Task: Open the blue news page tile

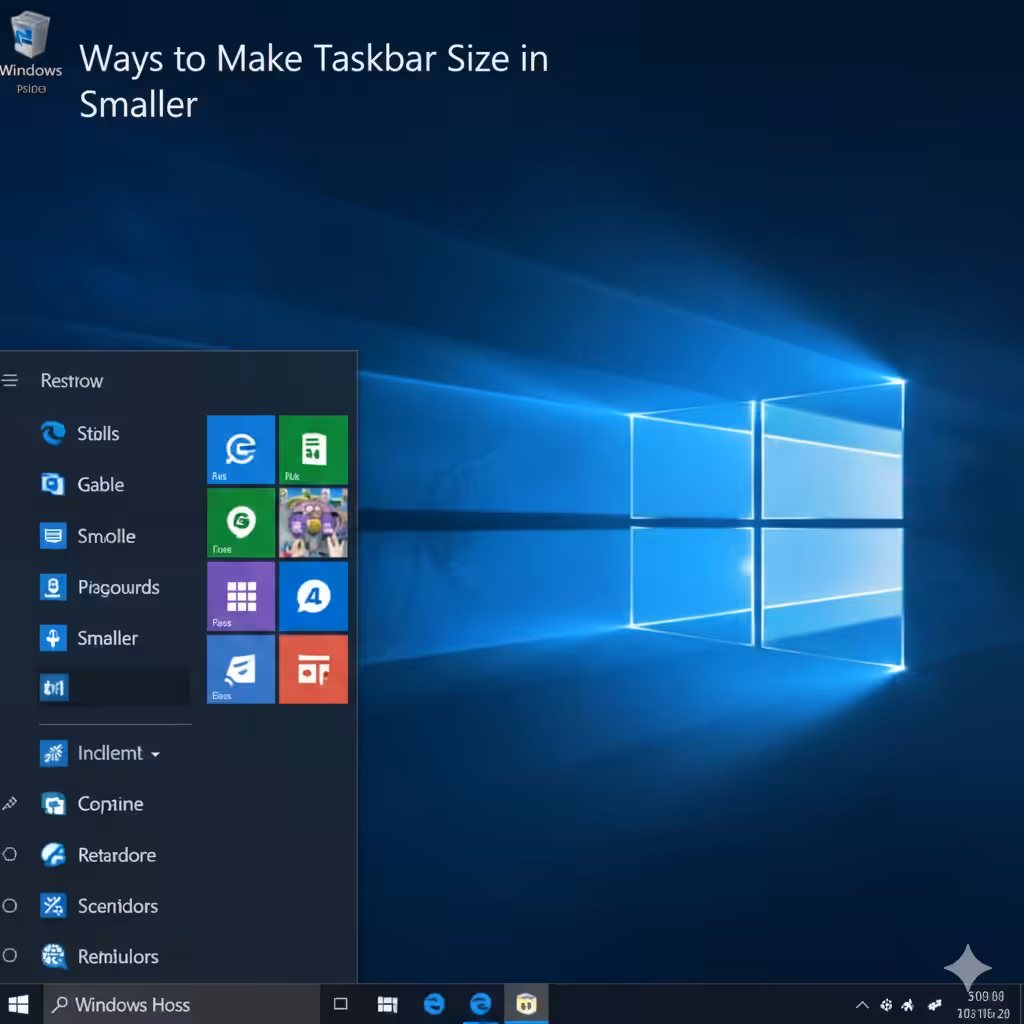Action: 241,669
